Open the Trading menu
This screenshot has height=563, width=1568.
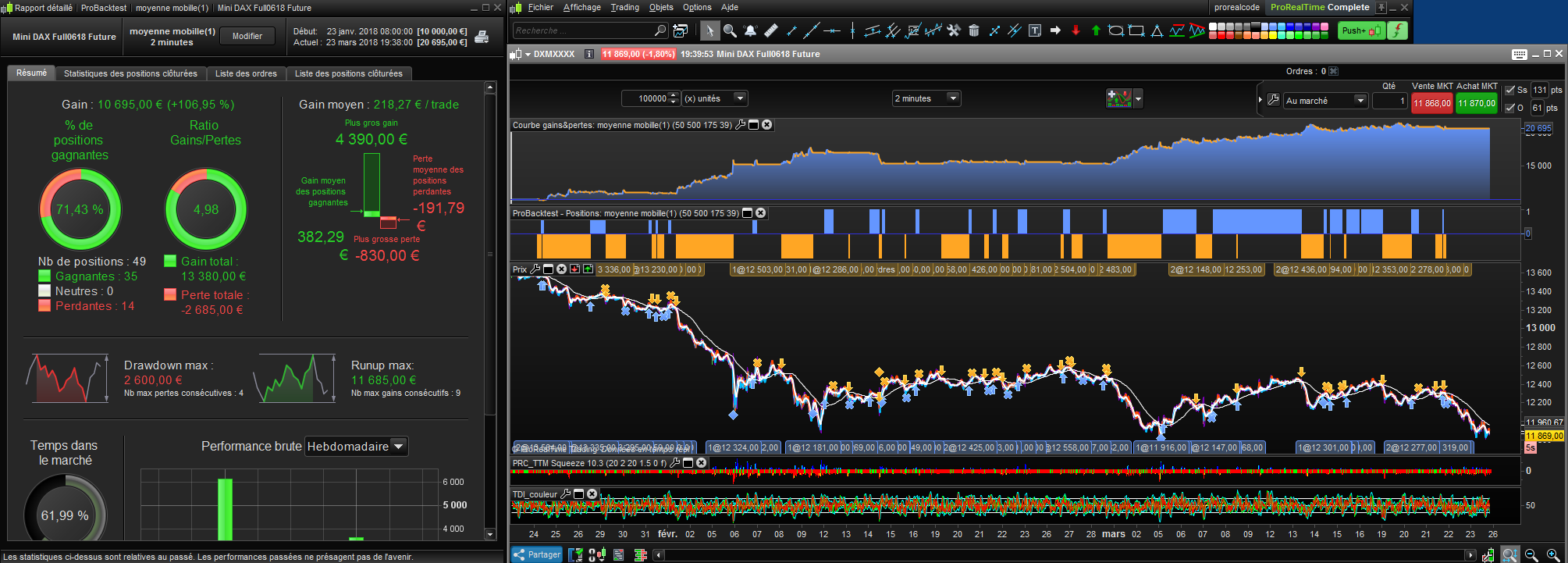624,7
